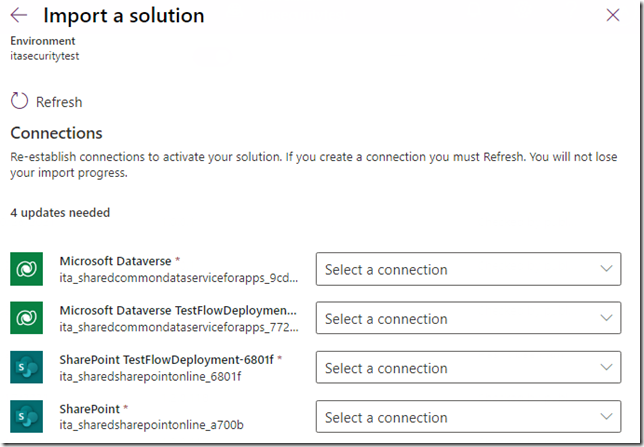Click the circular Refresh icon
The image size is (644, 447).
tap(19, 101)
